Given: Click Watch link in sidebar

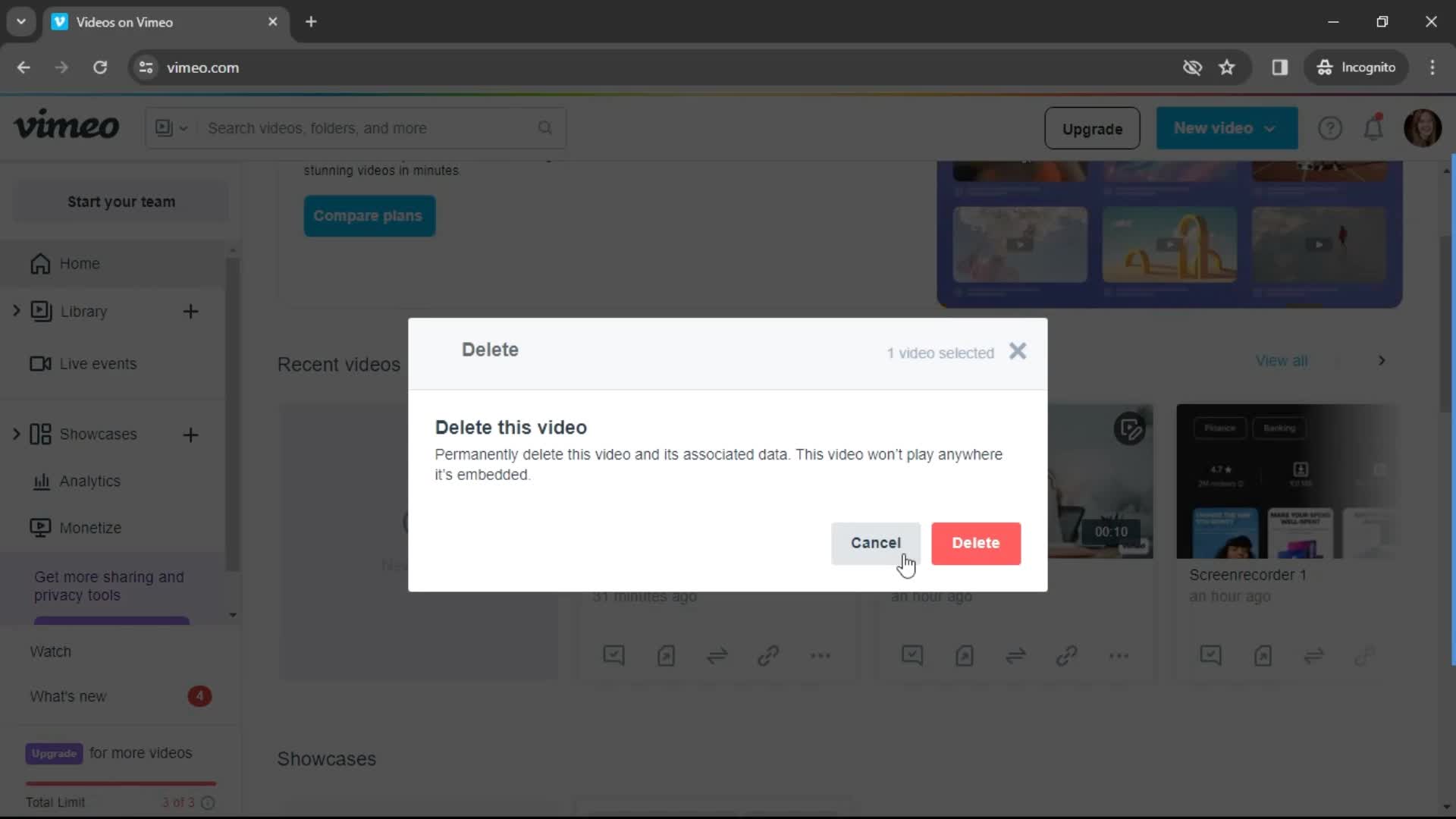Looking at the screenshot, I should click(50, 652).
